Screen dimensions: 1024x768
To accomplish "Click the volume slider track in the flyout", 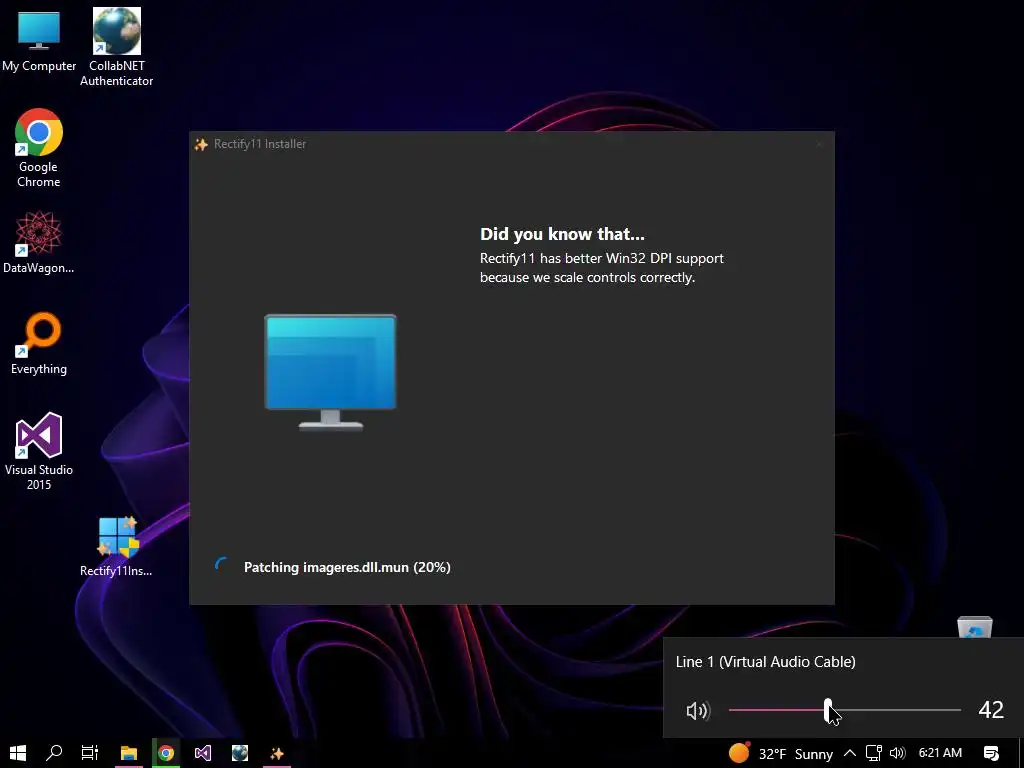I will tap(844, 710).
